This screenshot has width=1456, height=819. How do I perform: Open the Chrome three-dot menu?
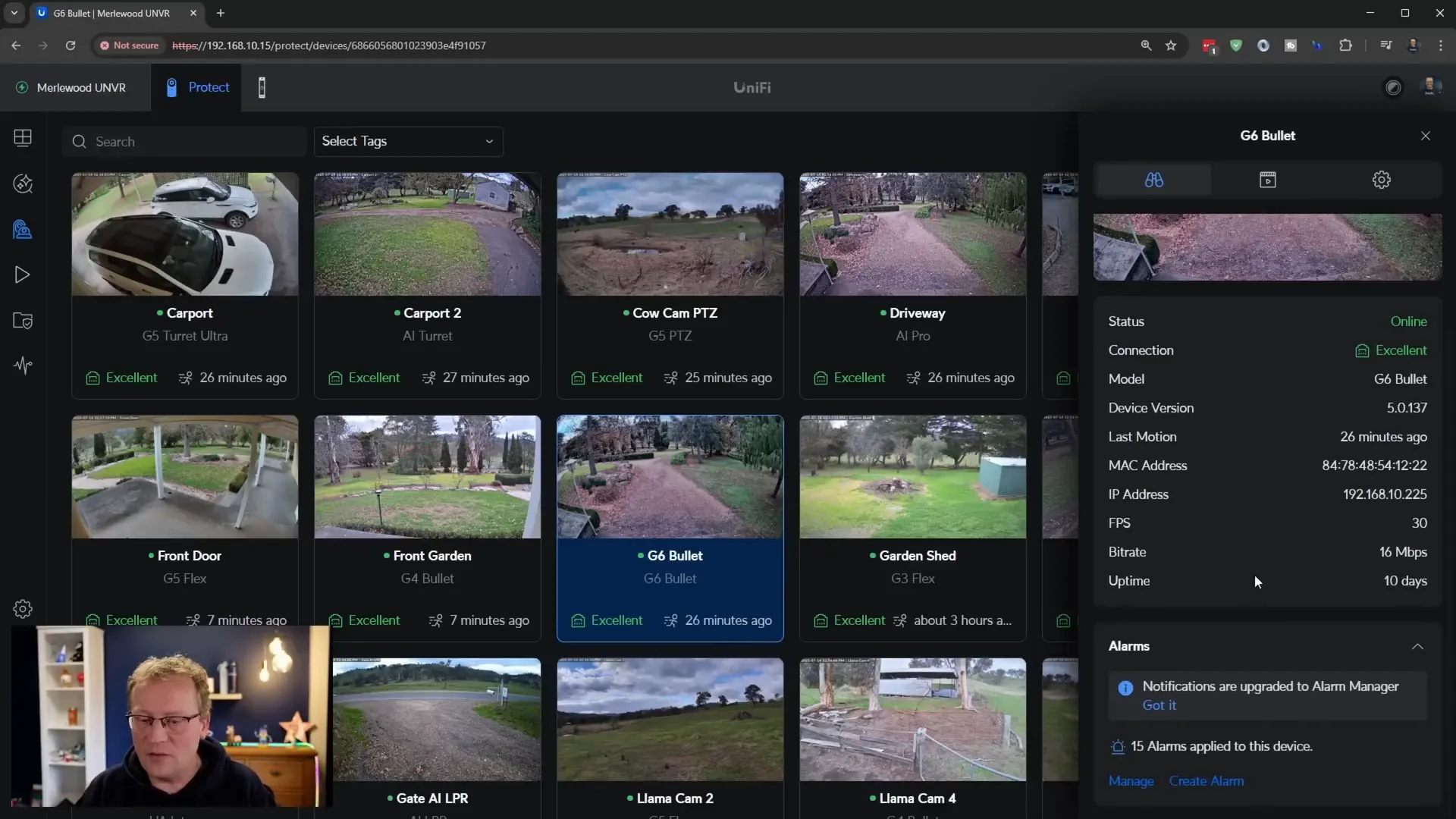coord(1441,45)
